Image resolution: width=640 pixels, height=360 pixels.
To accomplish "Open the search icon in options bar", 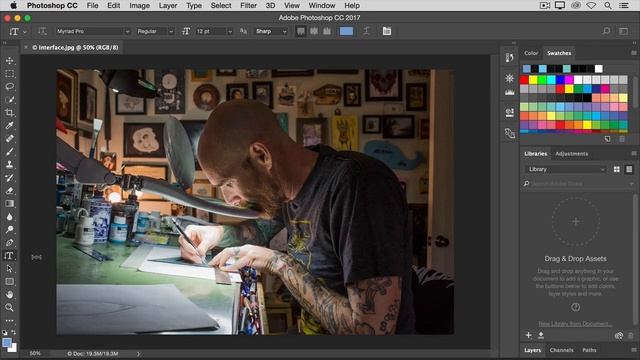I will (606, 31).
